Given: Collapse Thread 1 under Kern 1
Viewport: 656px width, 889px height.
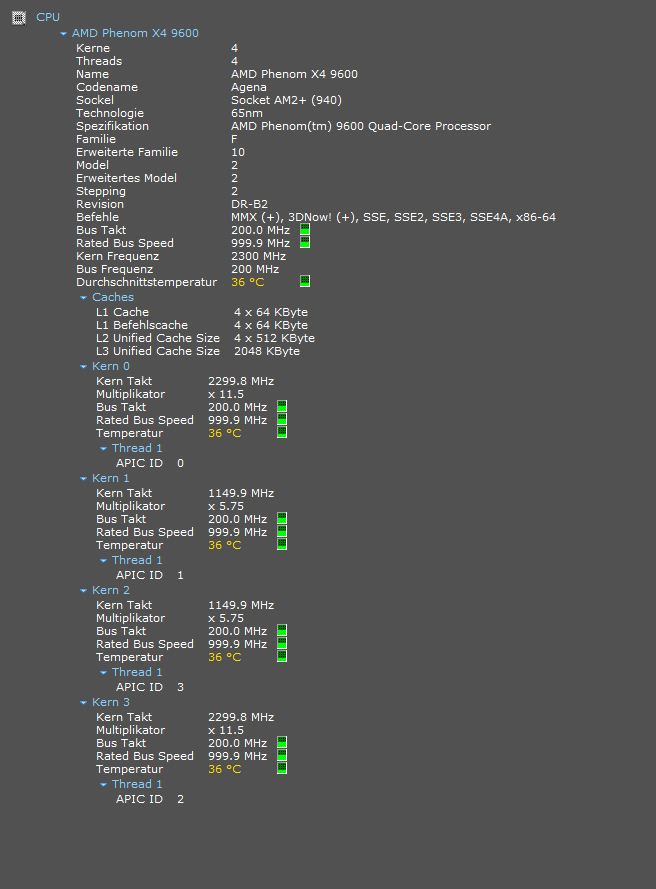Looking at the screenshot, I should point(103,561).
